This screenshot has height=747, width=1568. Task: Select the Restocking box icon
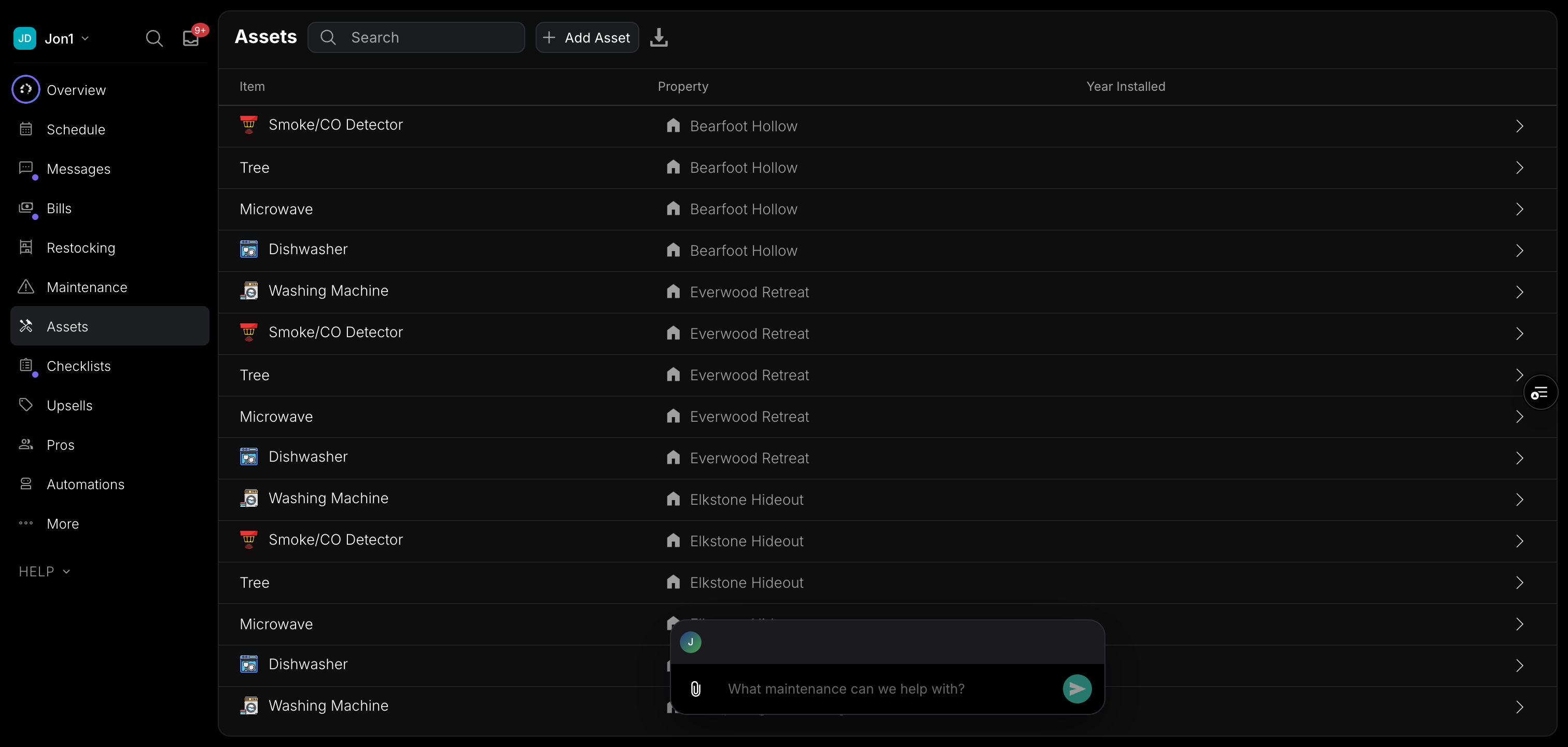click(x=25, y=247)
